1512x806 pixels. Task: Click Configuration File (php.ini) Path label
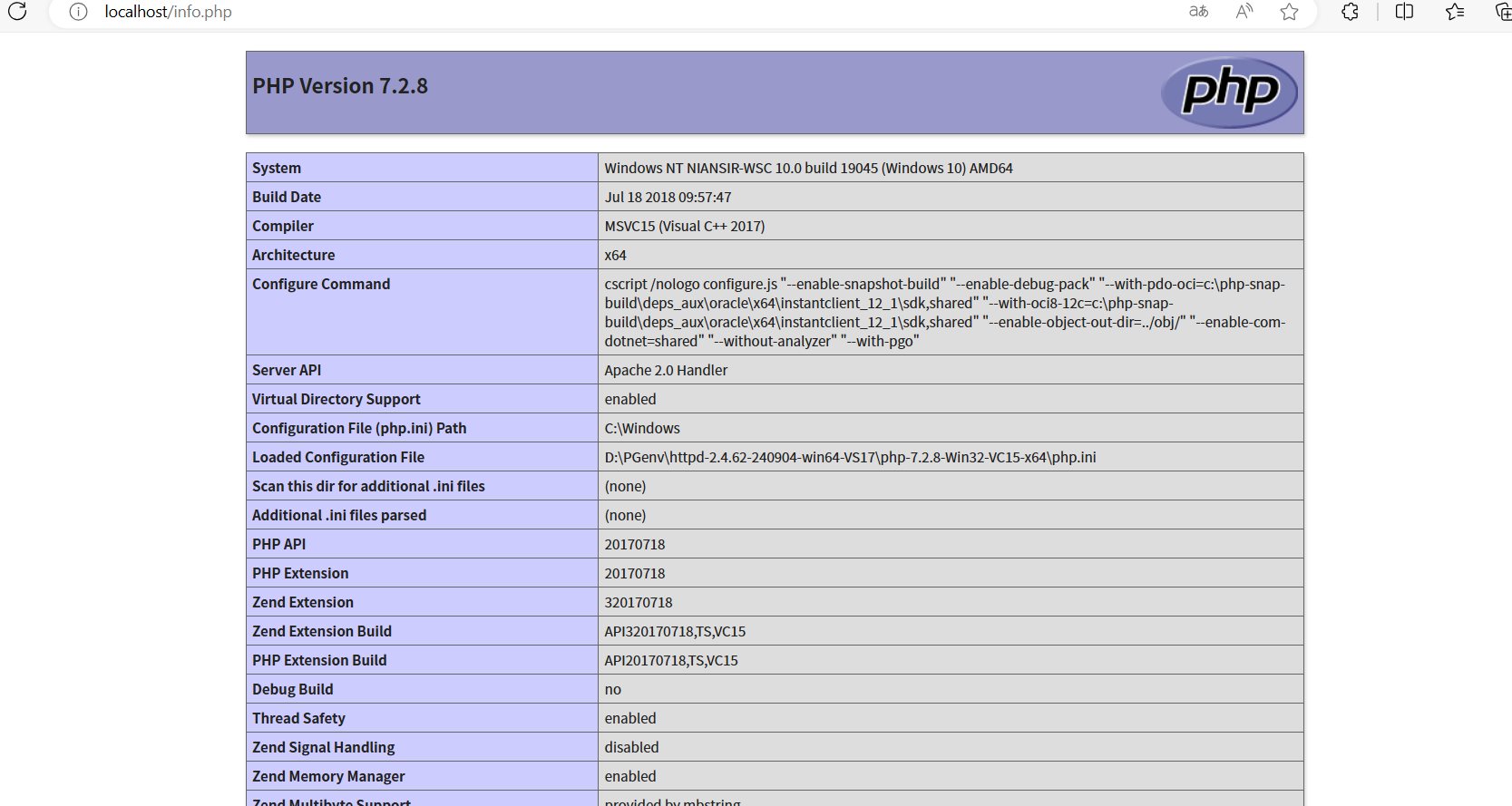(359, 428)
